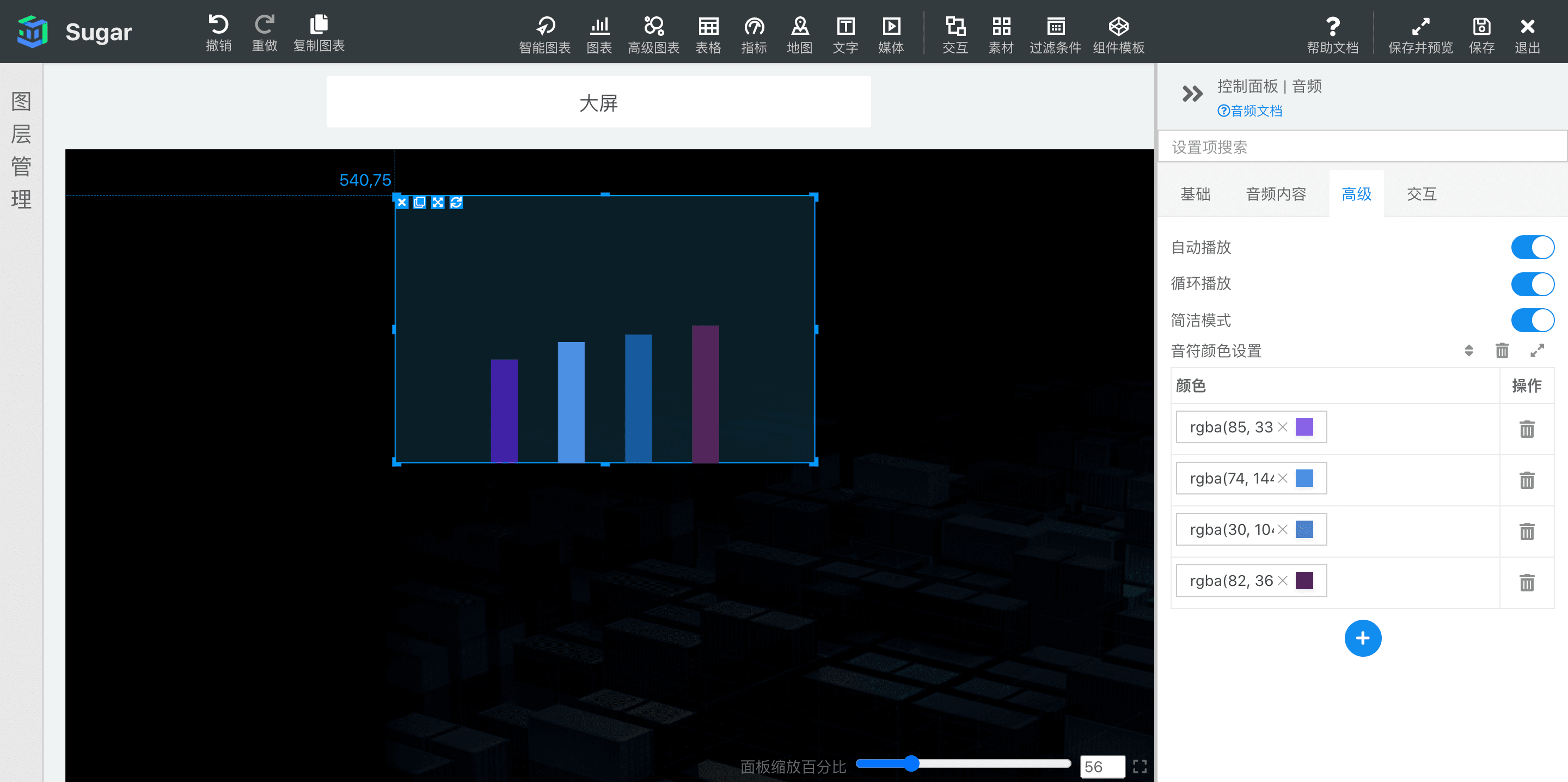This screenshot has height=782, width=1568.
Task: Duplicate the selected component via copy icon
Action: pyautogui.click(x=419, y=203)
